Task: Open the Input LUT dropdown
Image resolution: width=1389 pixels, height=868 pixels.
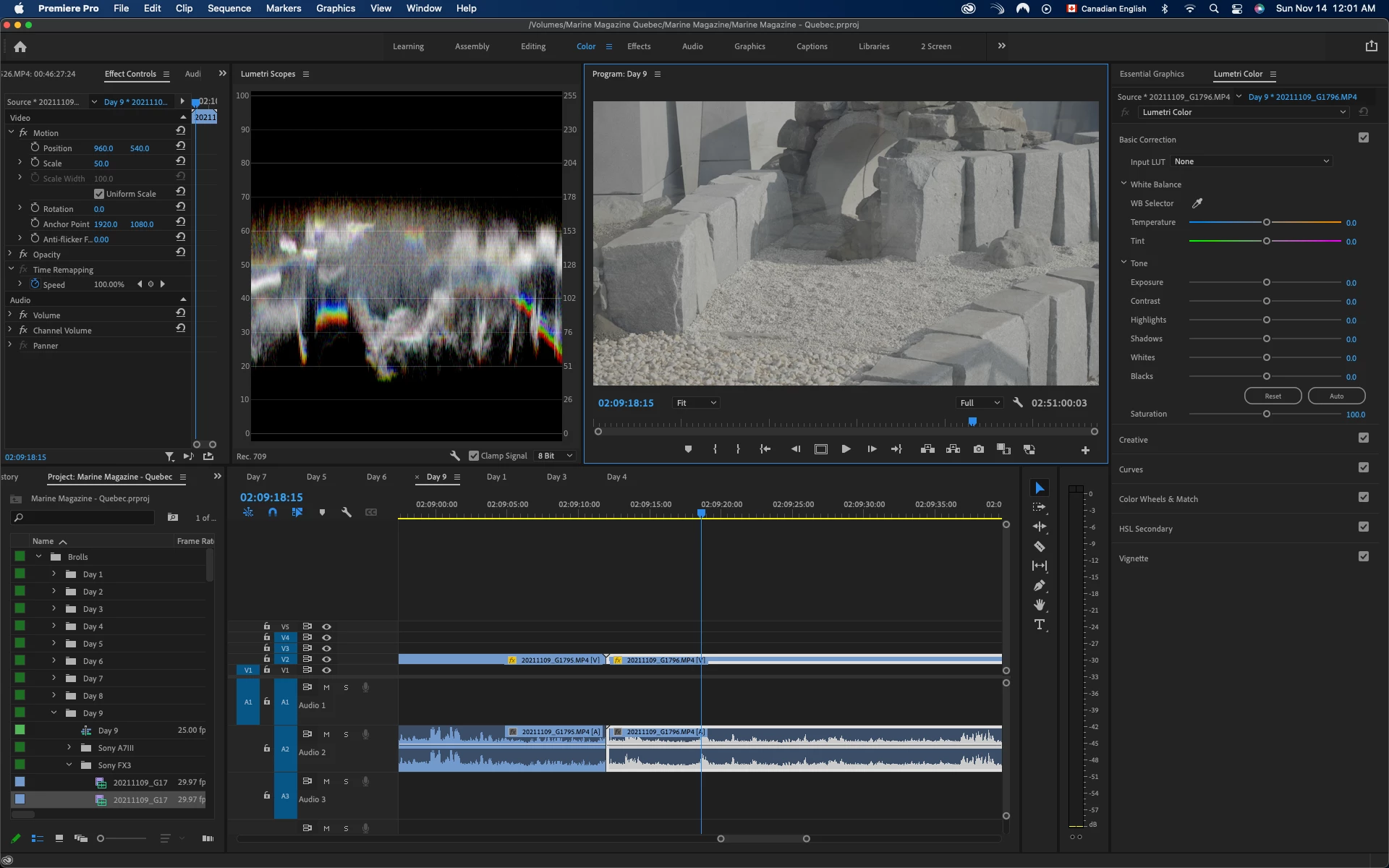Action: 1252,161
